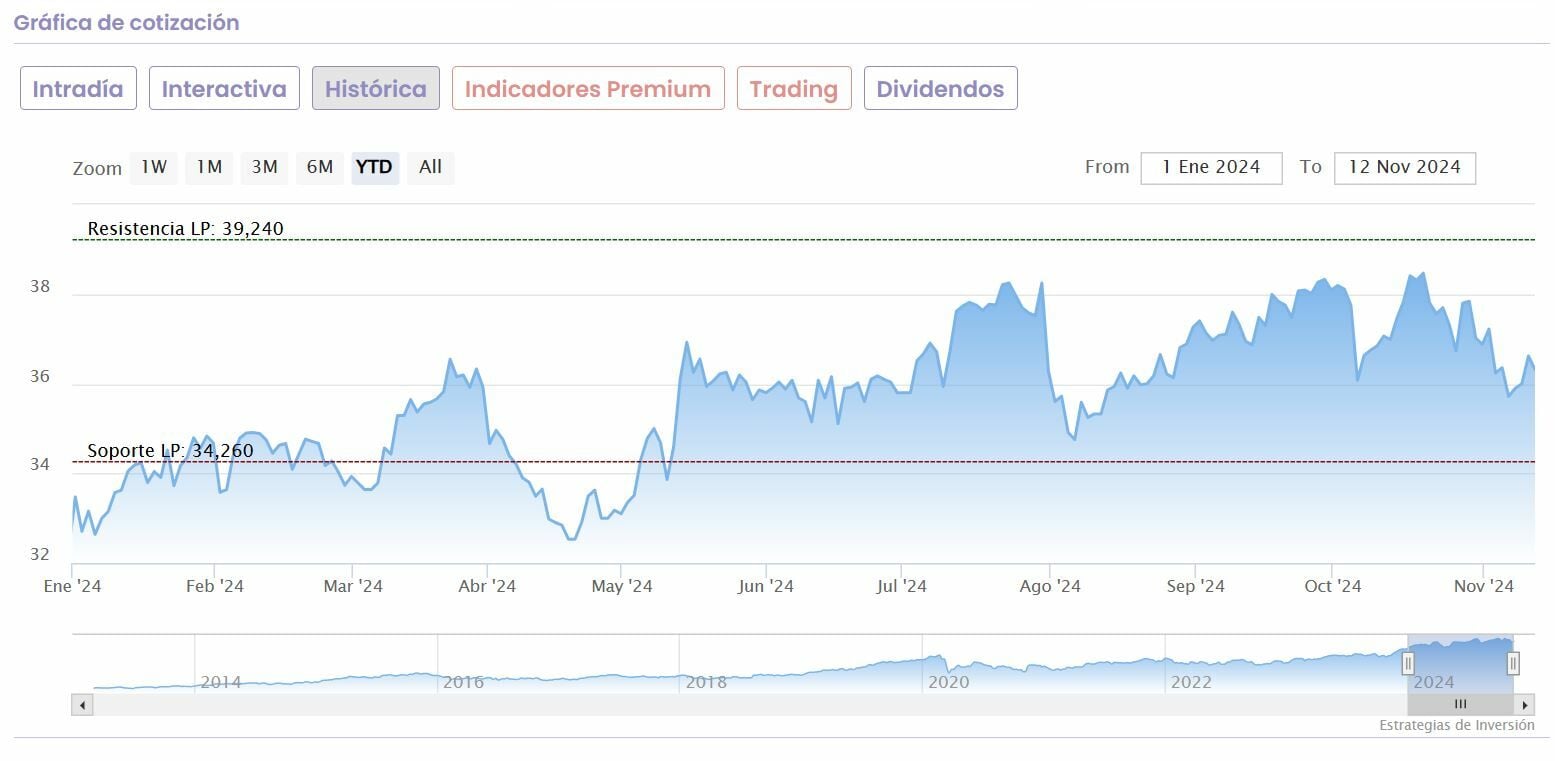Select the YTD zoom range

[375, 168]
